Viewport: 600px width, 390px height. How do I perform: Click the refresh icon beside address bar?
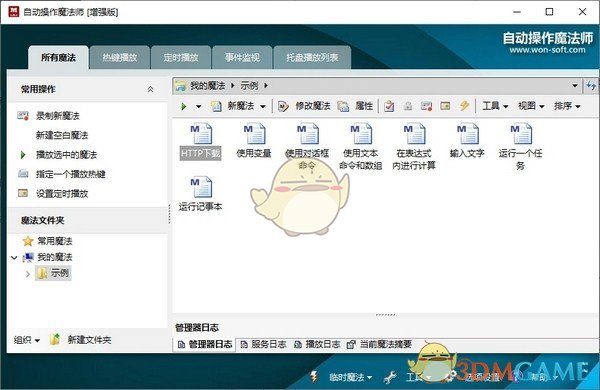click(x=590, y=86)
